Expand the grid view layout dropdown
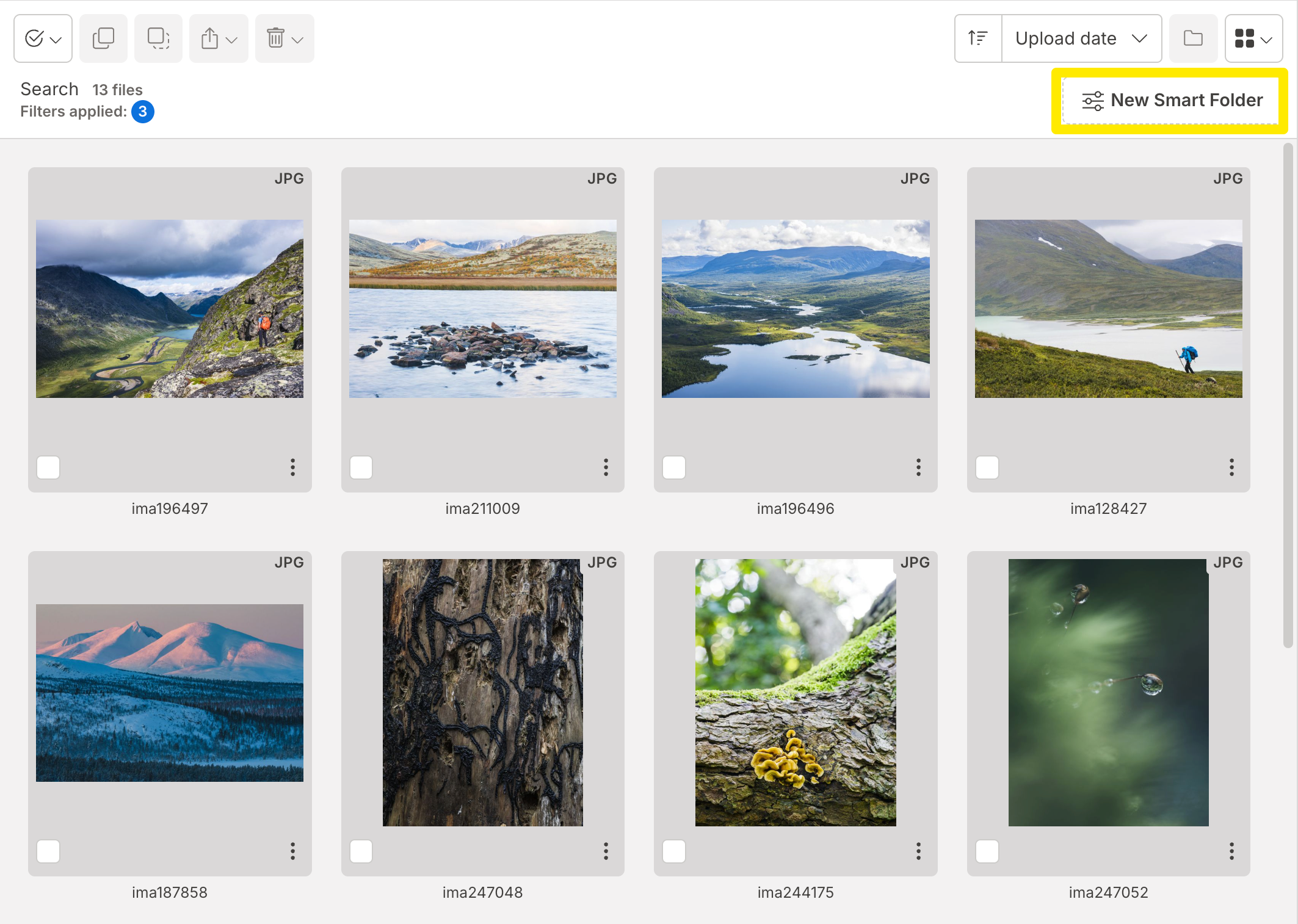 click(1253, 38)
